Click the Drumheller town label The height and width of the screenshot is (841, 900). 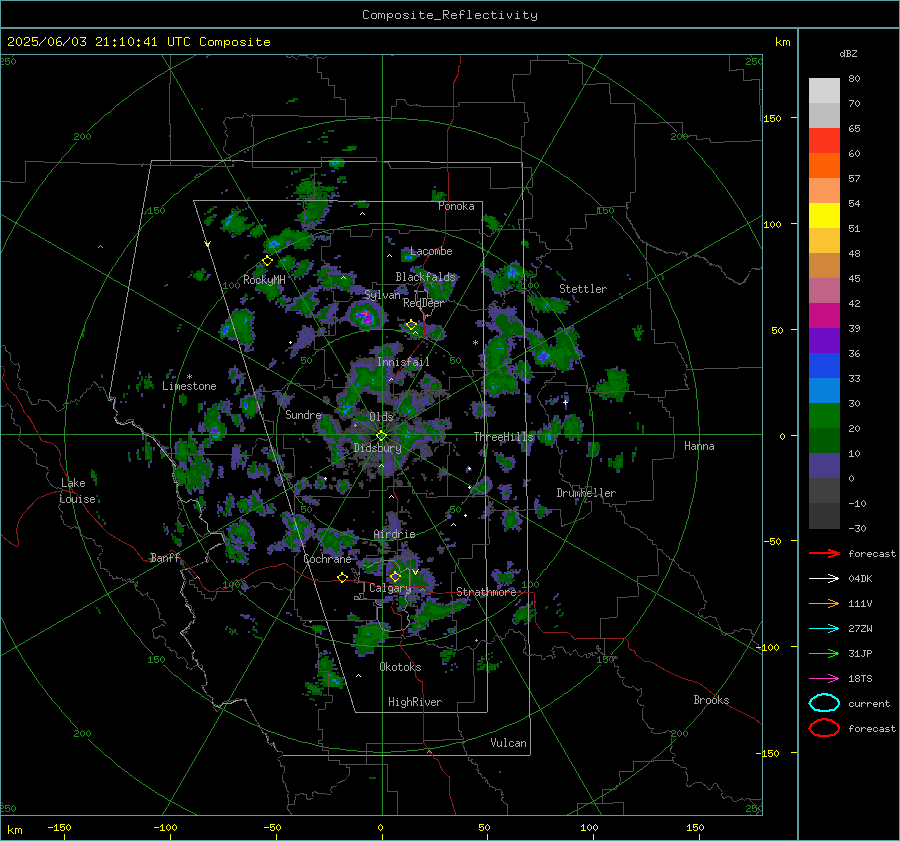(586, 493)
